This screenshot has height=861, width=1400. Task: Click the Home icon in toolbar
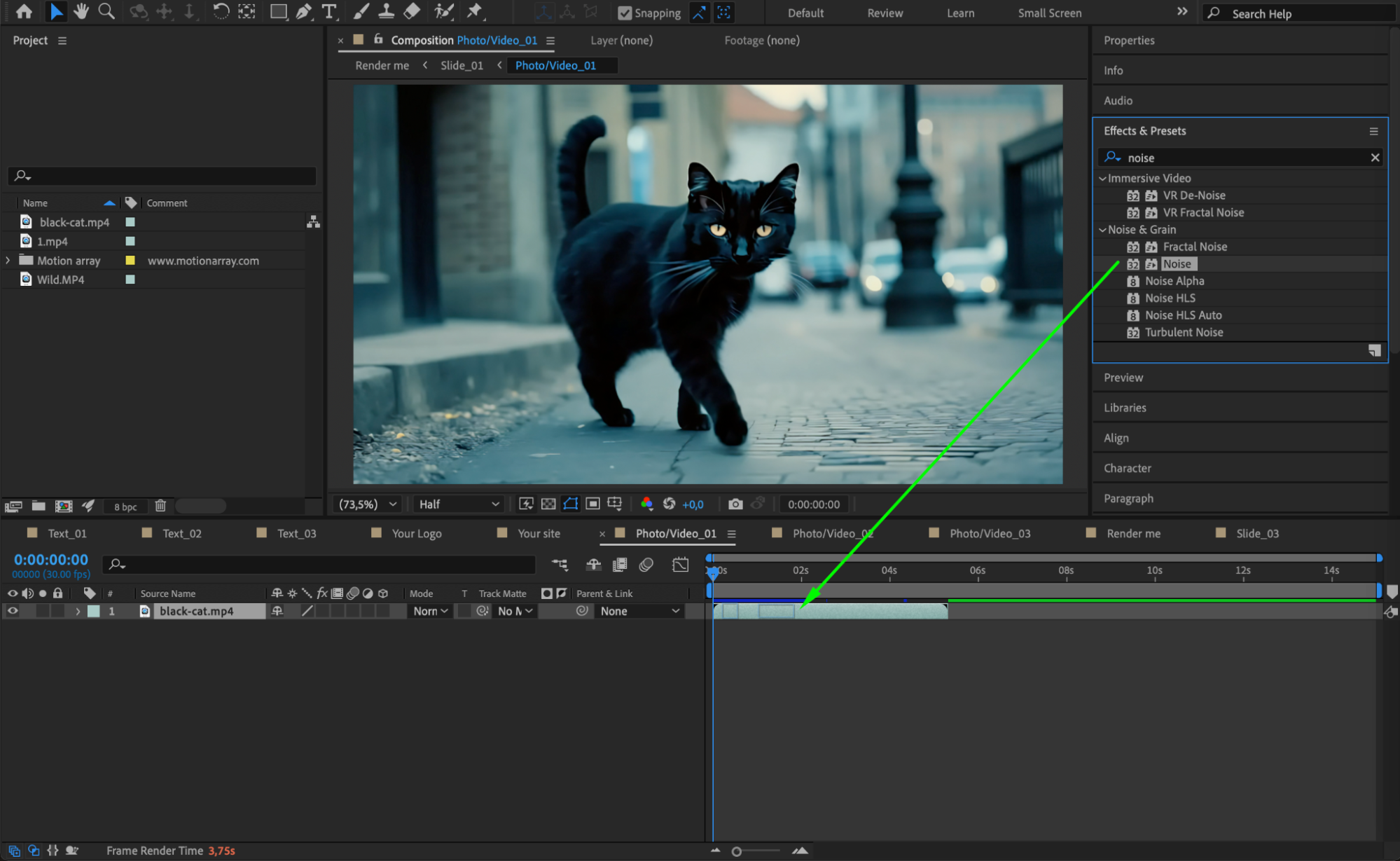(24, 11)
